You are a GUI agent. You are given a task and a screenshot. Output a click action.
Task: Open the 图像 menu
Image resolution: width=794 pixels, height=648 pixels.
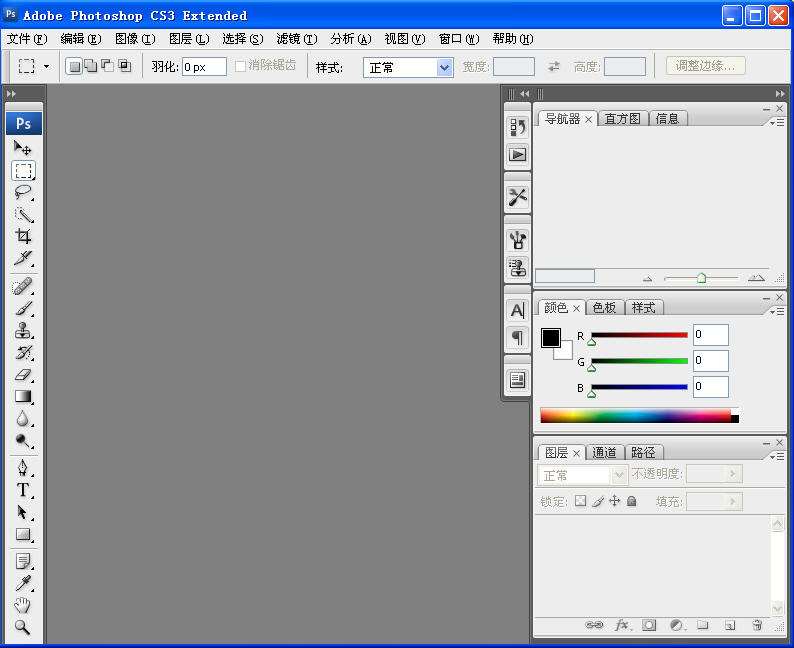click(135, 39)
